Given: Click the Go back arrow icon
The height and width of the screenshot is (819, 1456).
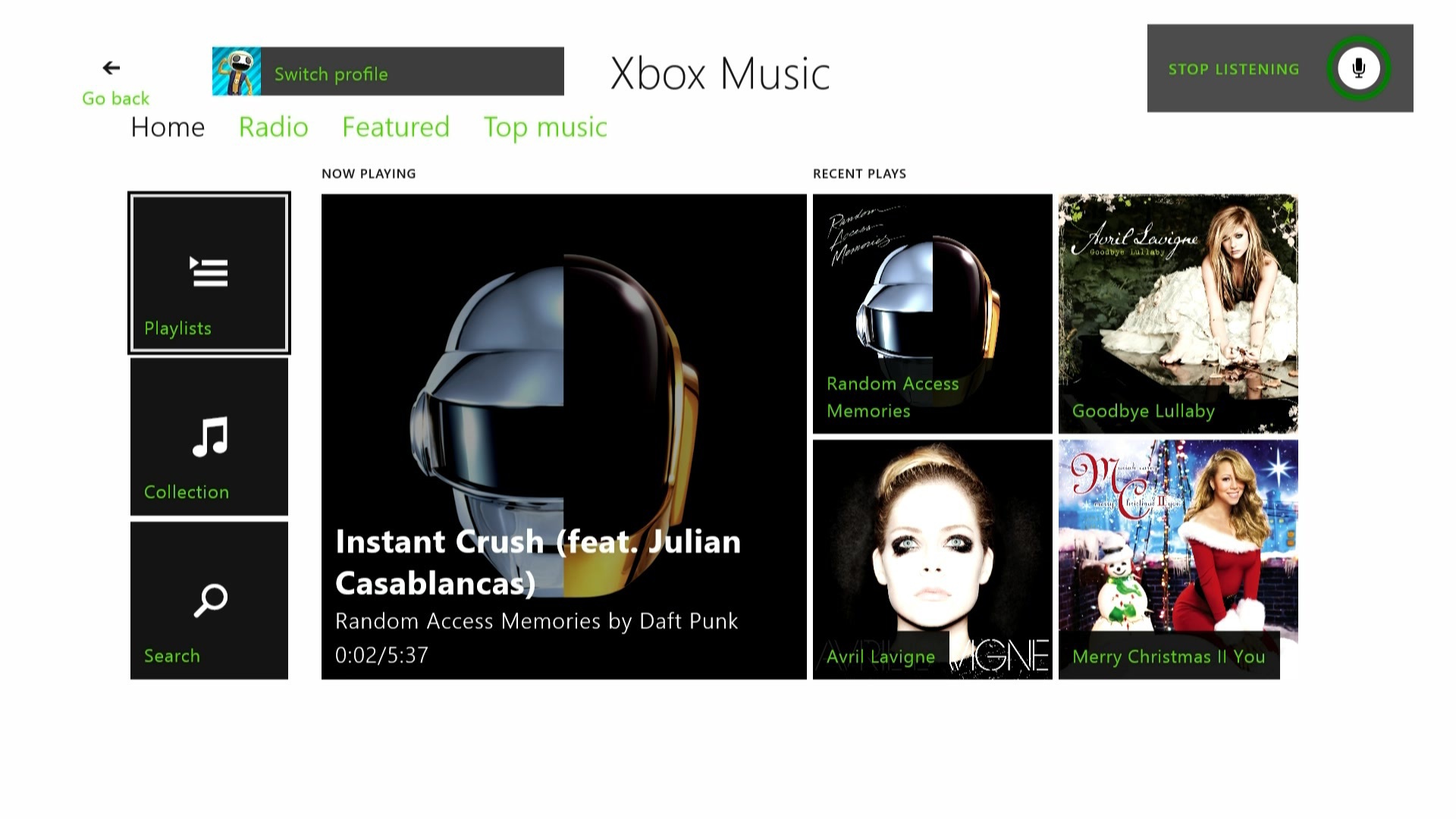Looking at the screenshot, I should coord(111,68).
